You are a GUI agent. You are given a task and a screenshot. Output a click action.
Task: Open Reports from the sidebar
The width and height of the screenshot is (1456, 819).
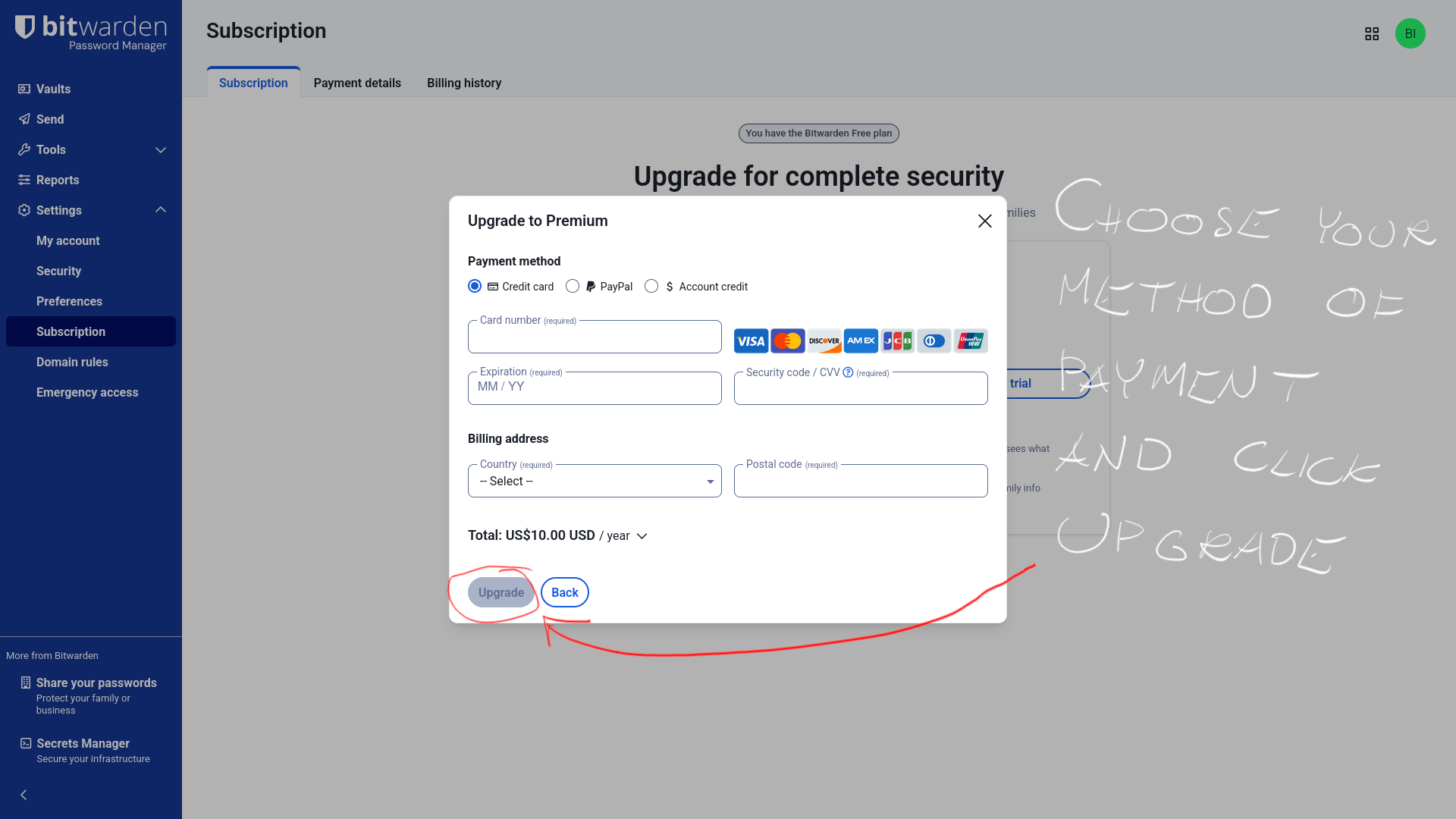(58, 180)
